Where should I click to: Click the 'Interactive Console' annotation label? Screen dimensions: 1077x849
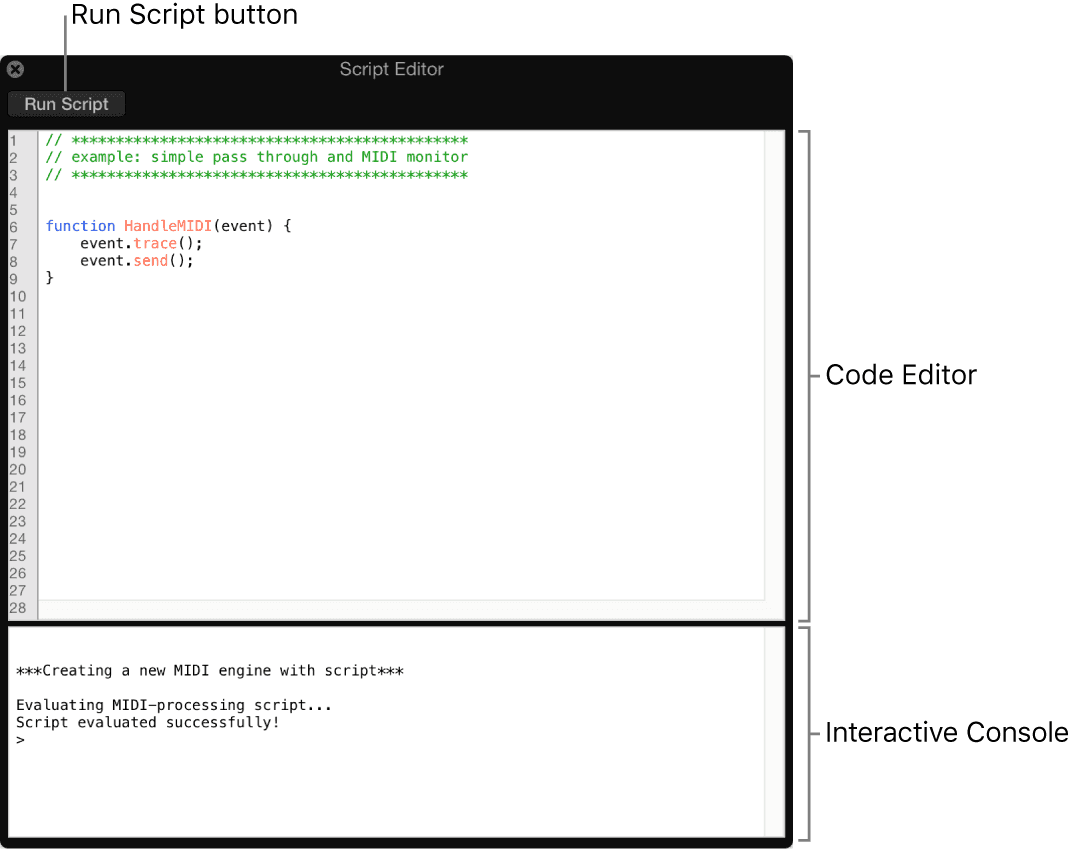point(946,732)
